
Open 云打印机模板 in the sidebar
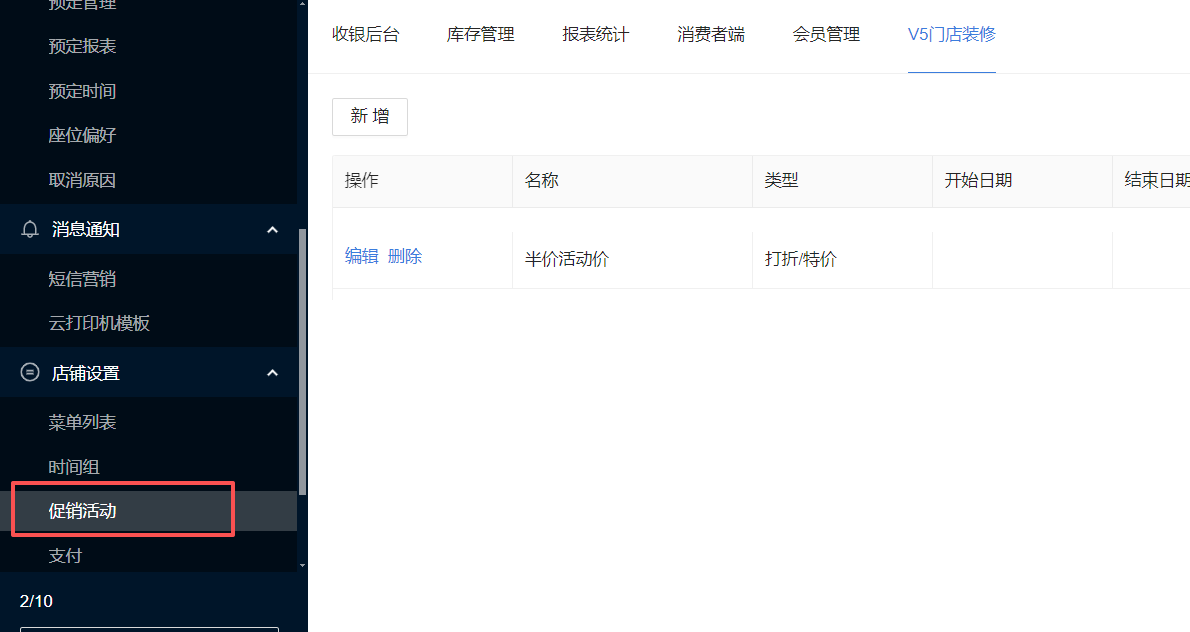click(99, 323)
